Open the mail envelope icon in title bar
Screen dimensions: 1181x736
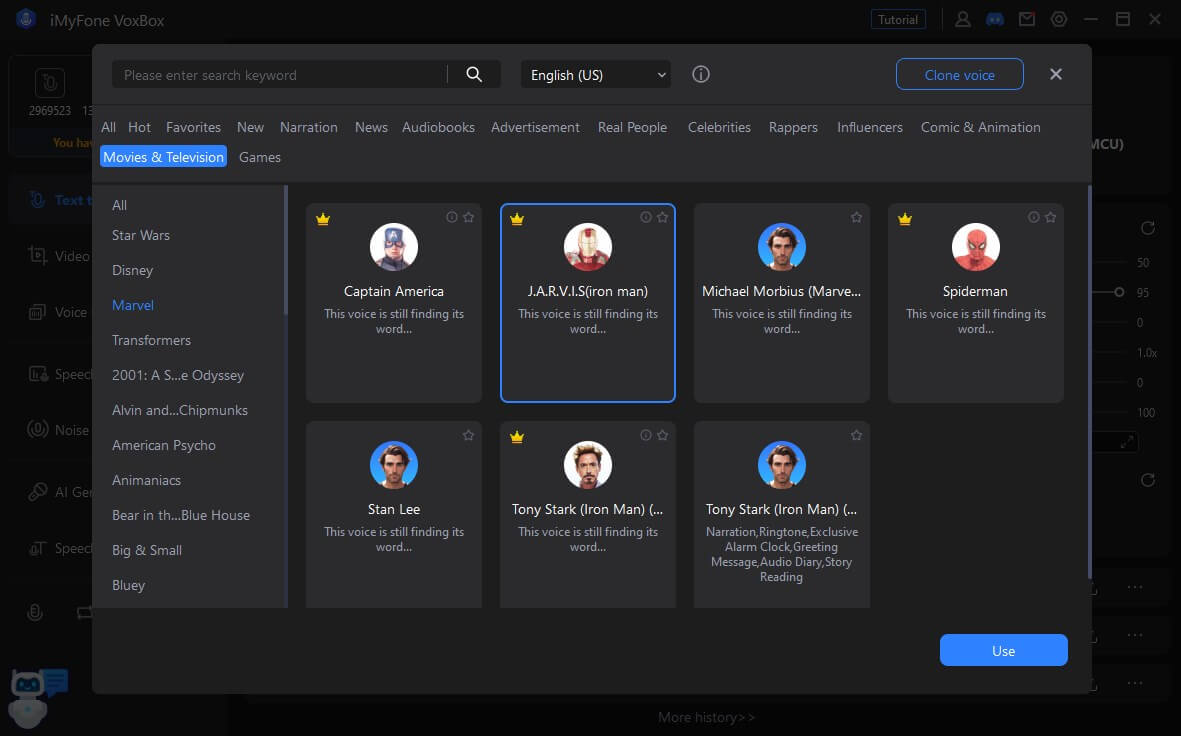point(1027,20)
